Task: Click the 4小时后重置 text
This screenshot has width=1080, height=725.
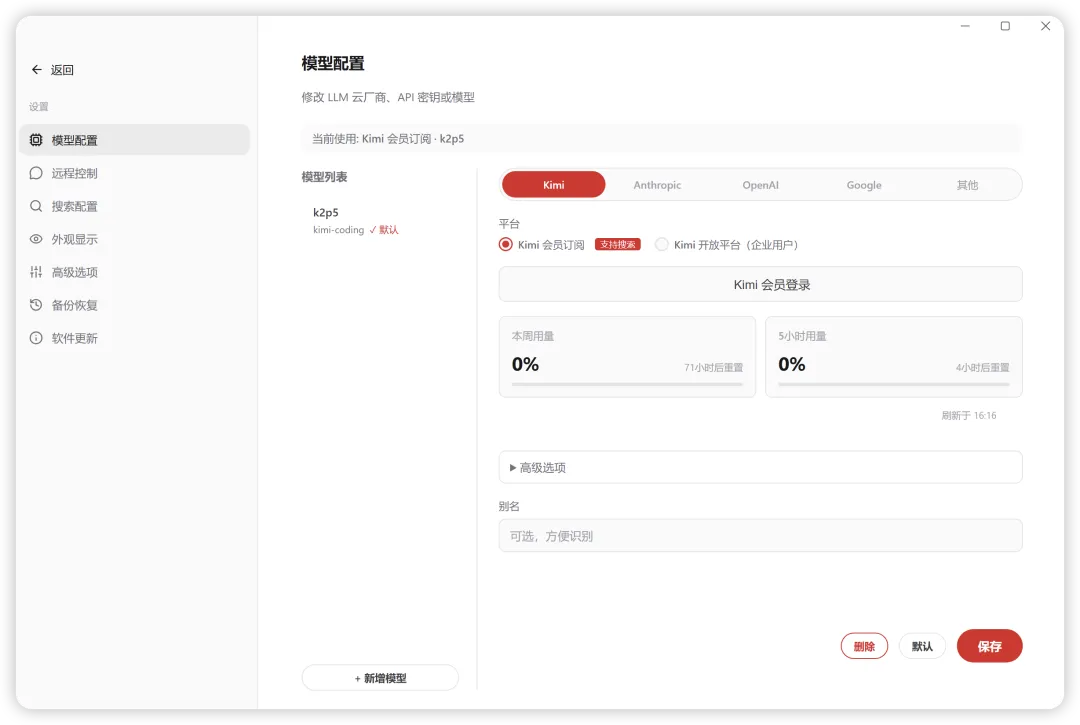Action: click(982, 367)
